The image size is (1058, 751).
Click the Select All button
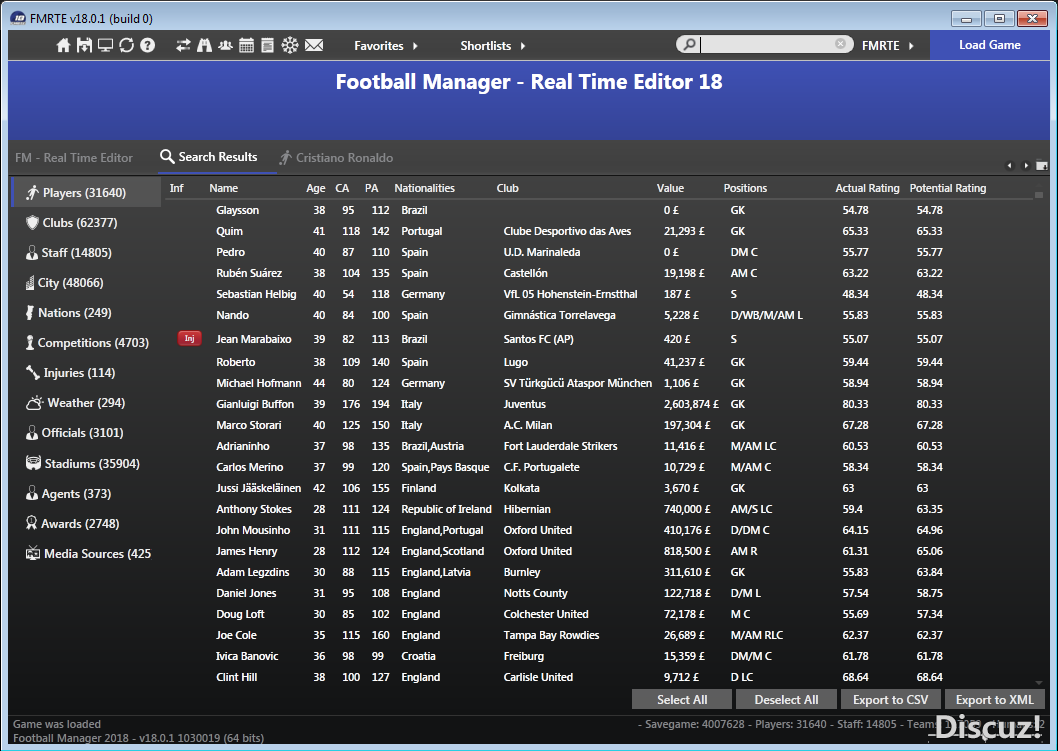pos(681,700)
